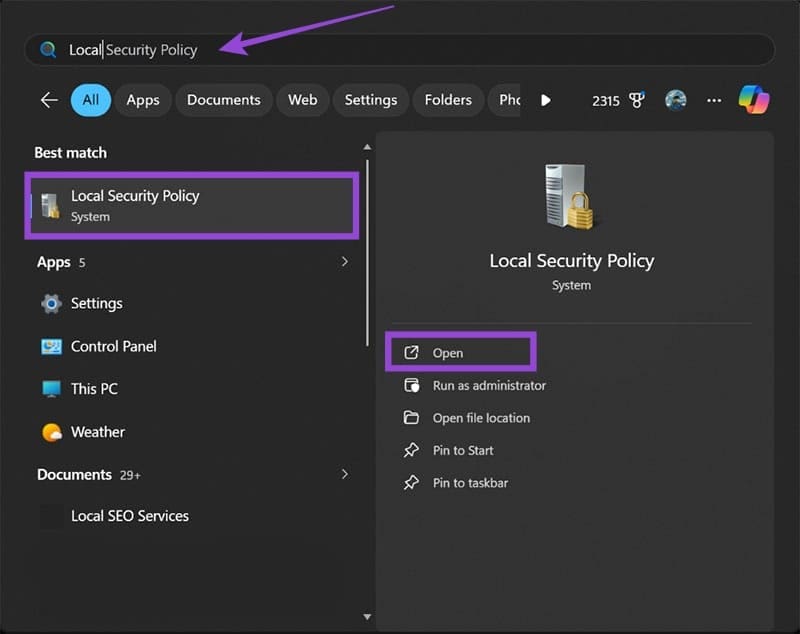Viewport: 800px width, 634px height.
Task: Open Control Panel from app results
Action: (x=113, y=347)
